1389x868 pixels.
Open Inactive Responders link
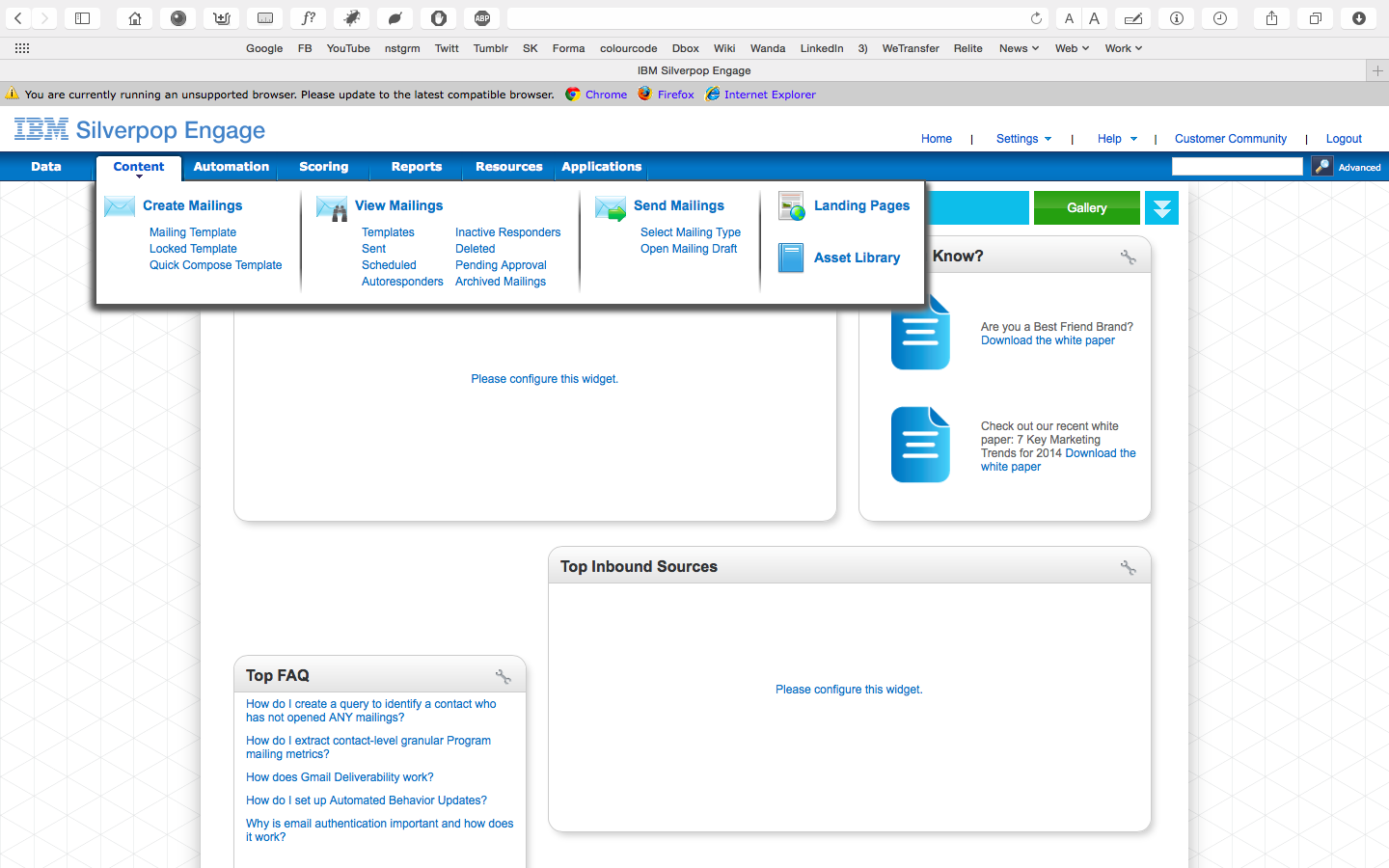pyautogui.click(x=507, y=232)
